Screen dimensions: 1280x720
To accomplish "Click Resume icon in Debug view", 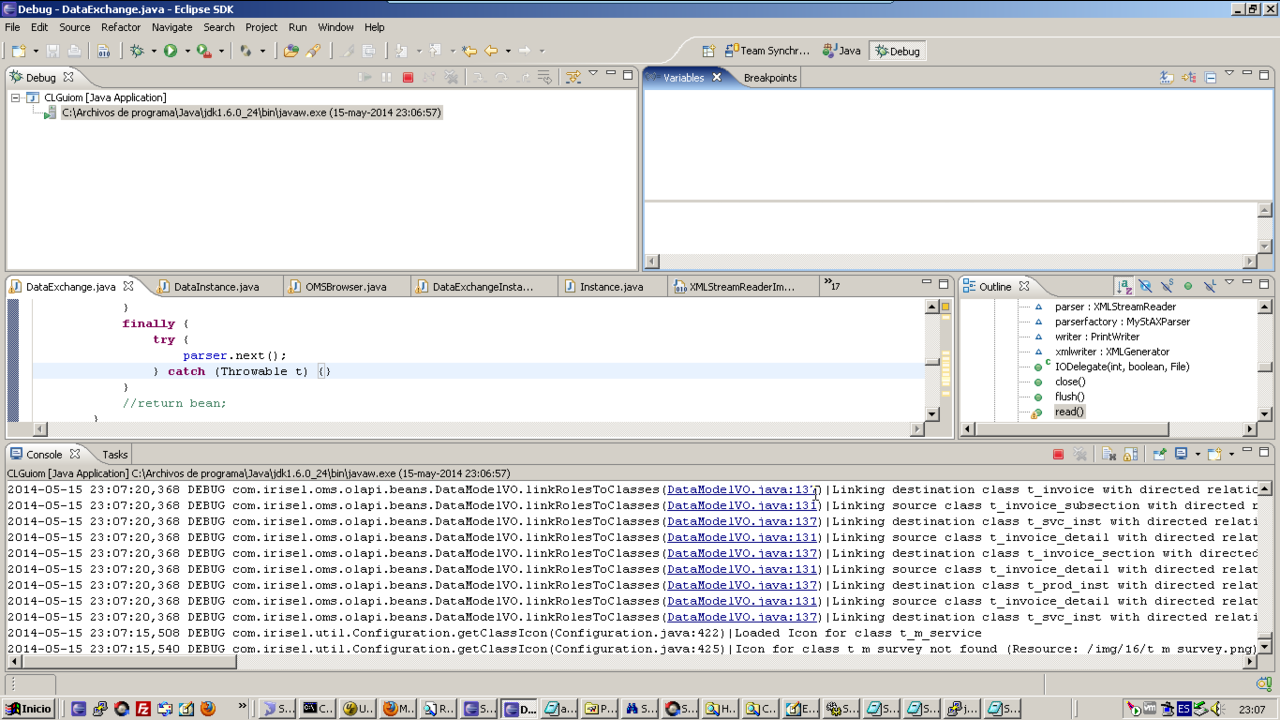I will [365, 77].
